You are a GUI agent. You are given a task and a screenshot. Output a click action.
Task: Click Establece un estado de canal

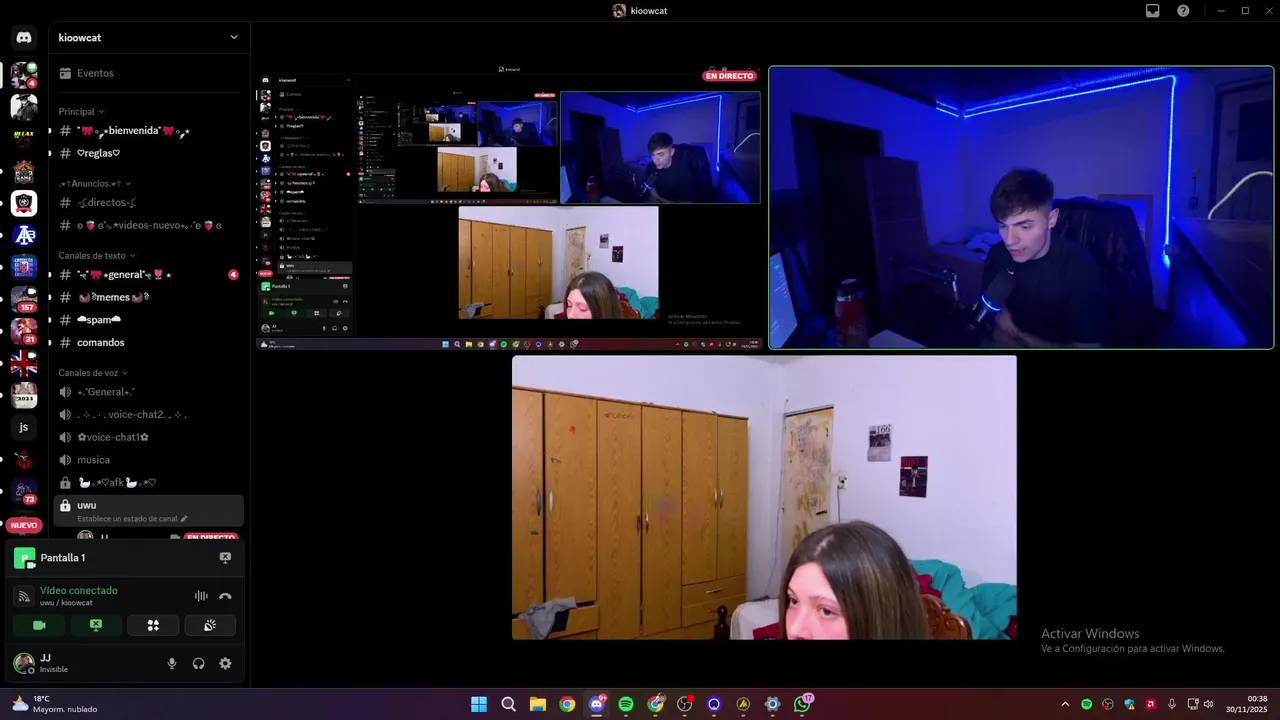coord(132,519)
